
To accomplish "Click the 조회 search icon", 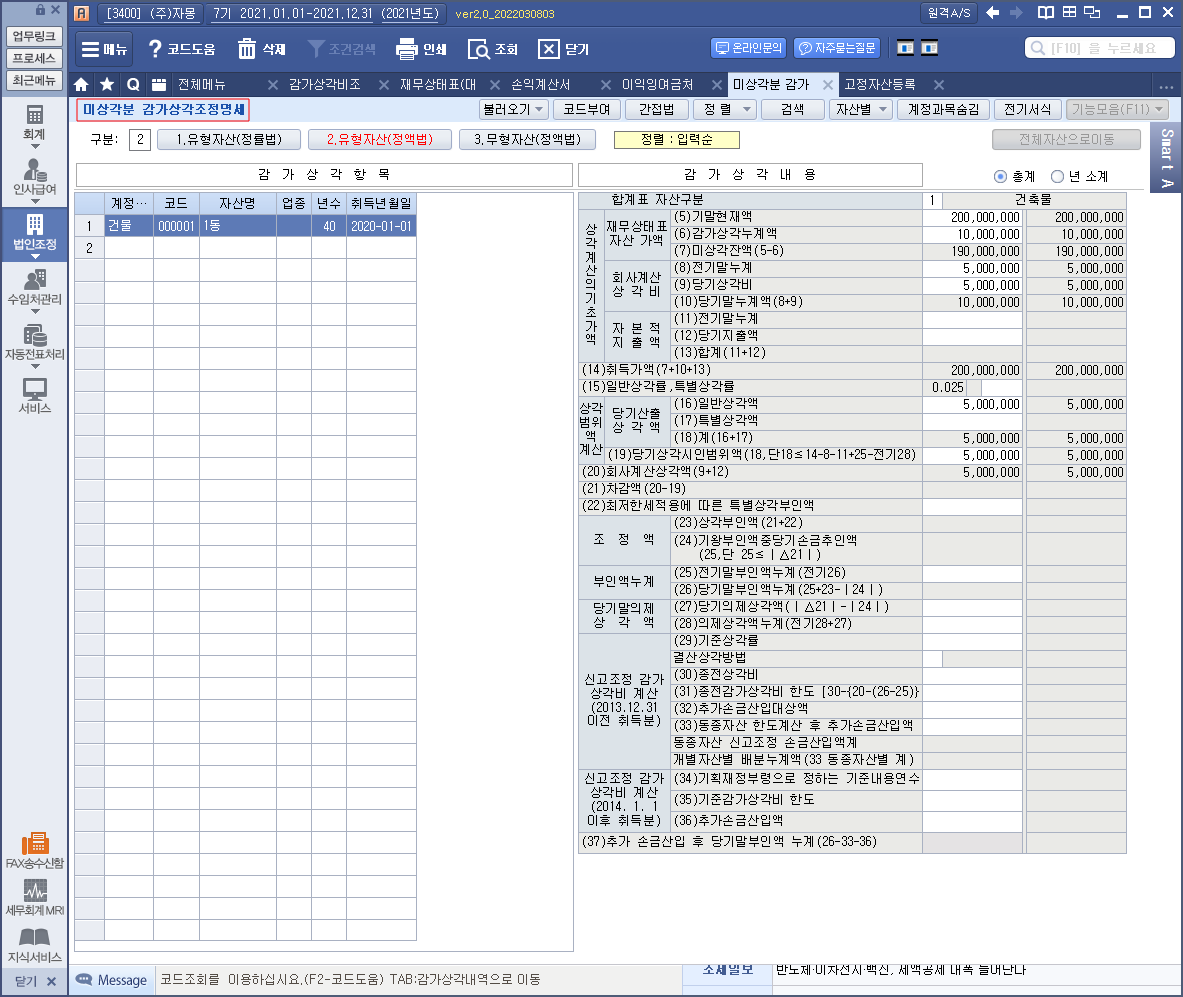I will click(x=493, y=49).
